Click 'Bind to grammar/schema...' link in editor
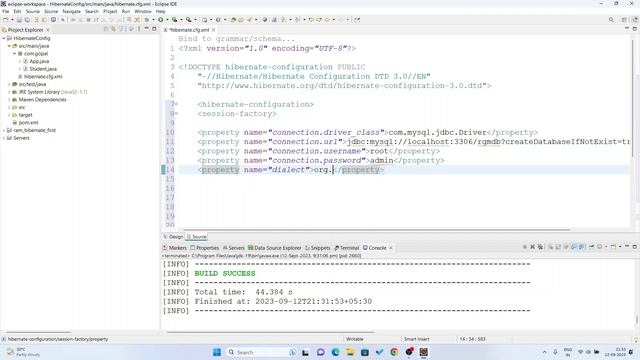 pyautogui.click(x=236, y=39)
